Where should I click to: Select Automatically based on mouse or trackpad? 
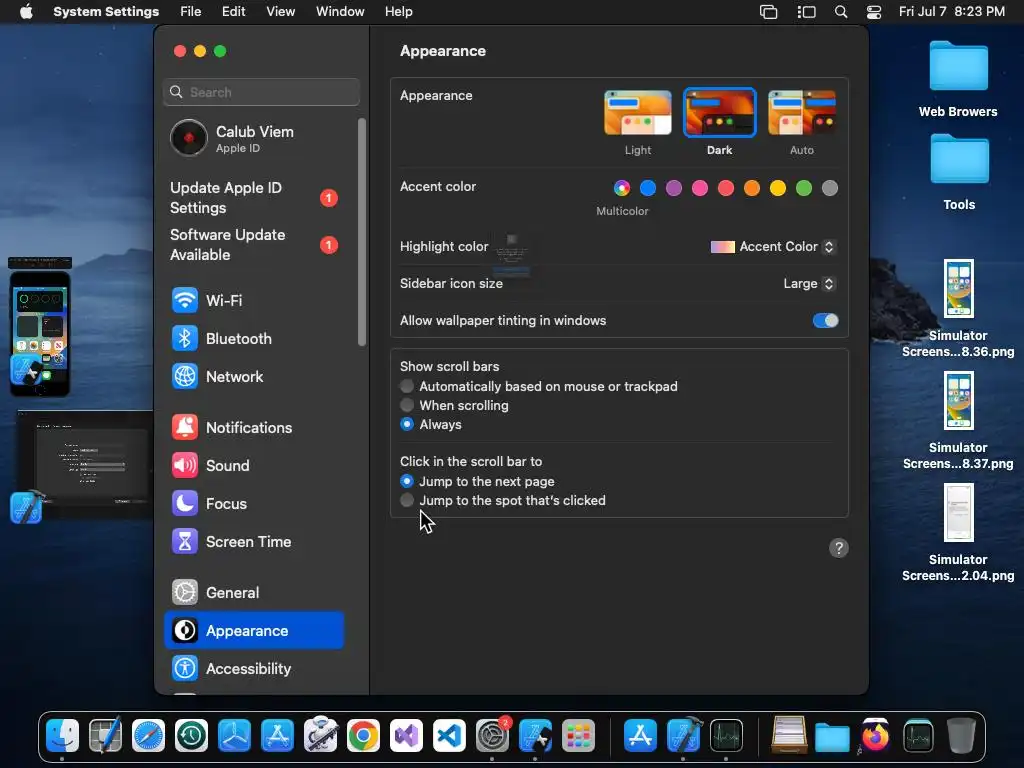coord(407,387)
